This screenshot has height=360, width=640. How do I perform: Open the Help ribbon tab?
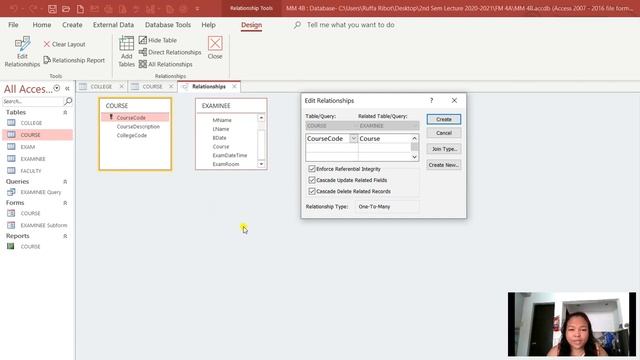tap(208, 25)
